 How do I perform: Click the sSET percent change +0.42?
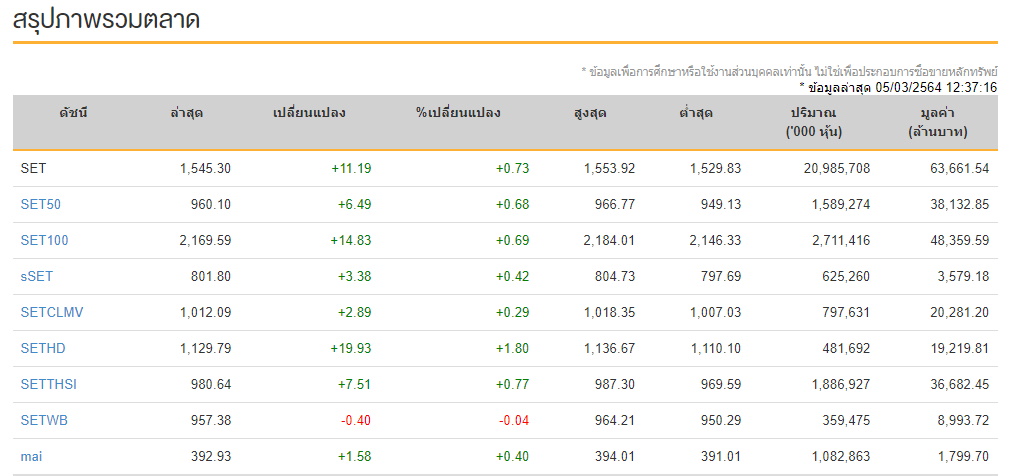click(512, 276)
